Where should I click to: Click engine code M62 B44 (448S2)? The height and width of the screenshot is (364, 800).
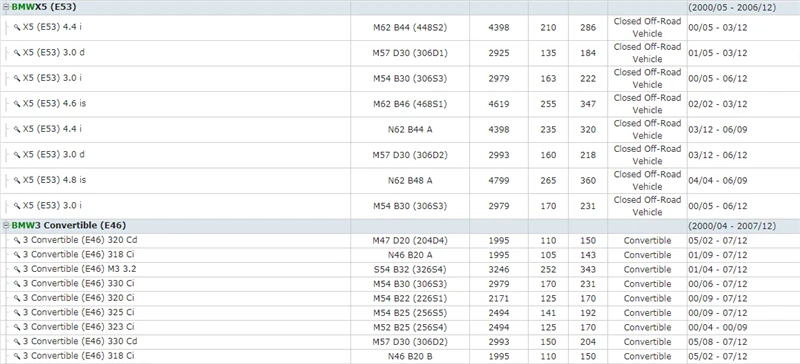pos(410,28)
